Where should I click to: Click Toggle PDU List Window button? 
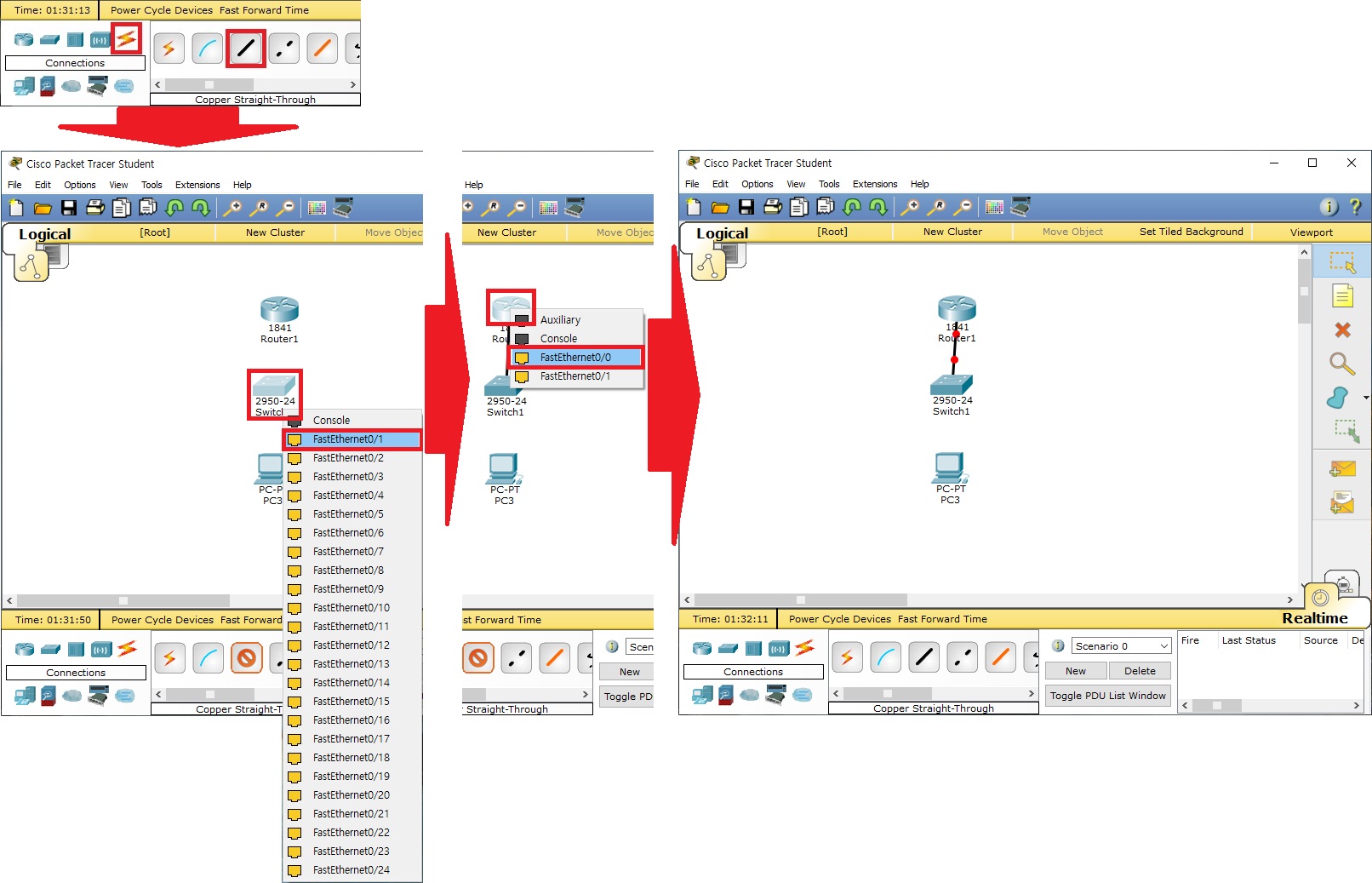(x=1107, y=696)
